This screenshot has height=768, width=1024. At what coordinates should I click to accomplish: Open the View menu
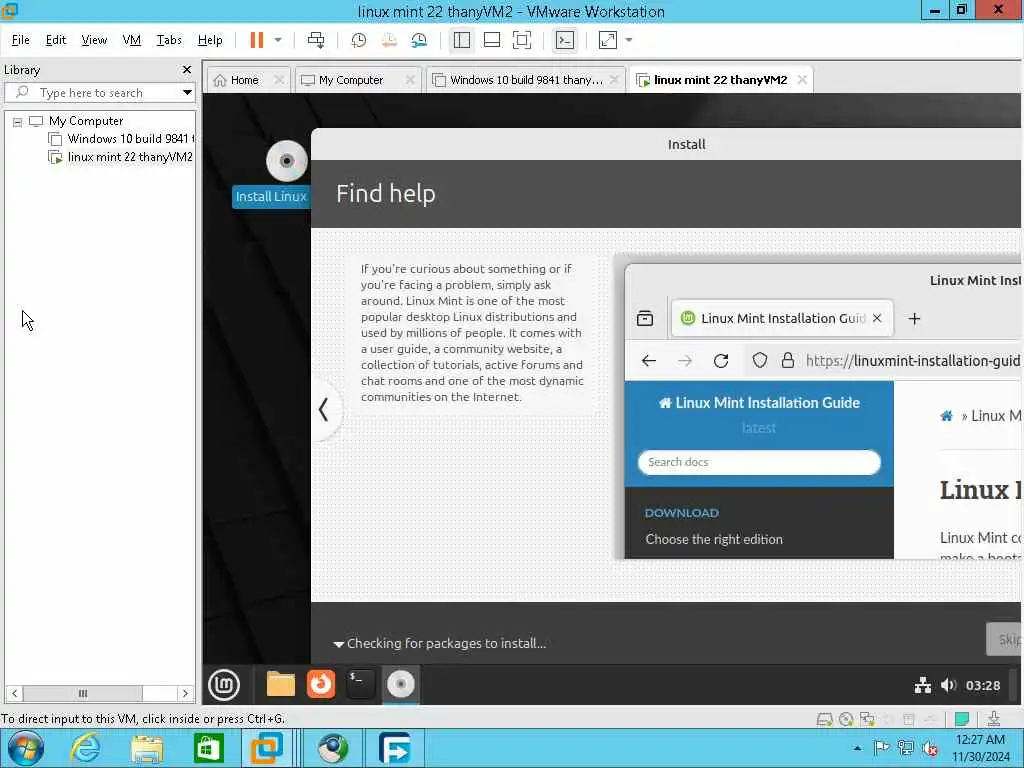(x=94, y=40)
